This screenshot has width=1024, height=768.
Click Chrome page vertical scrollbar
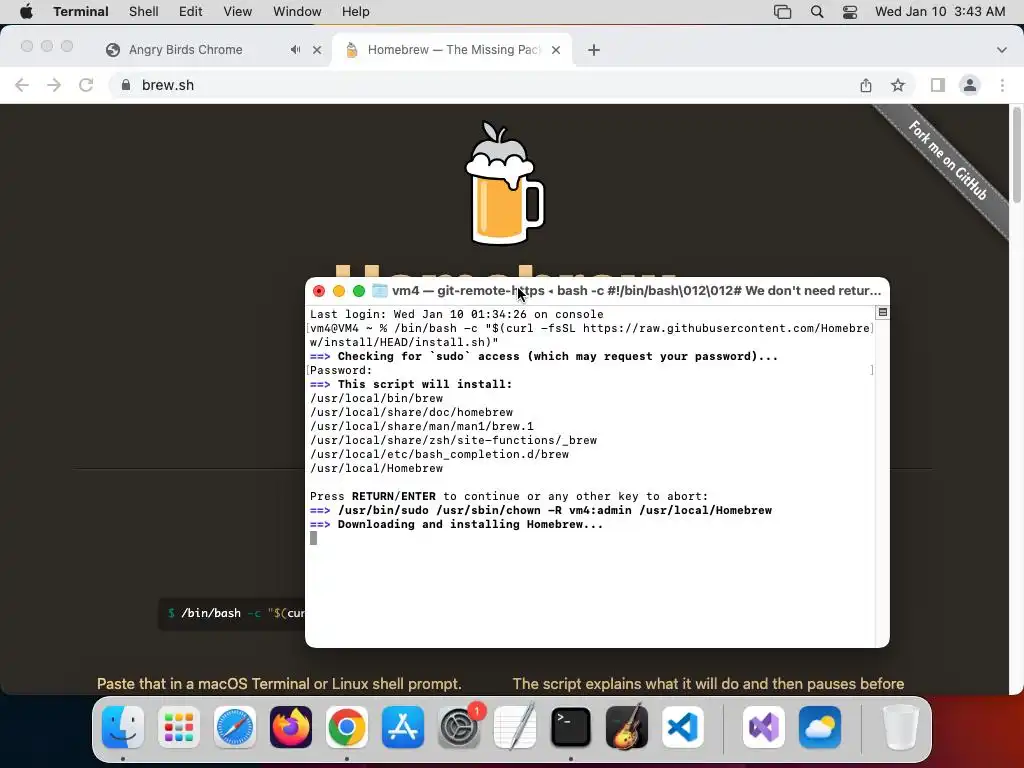(x=1016, y=155)
